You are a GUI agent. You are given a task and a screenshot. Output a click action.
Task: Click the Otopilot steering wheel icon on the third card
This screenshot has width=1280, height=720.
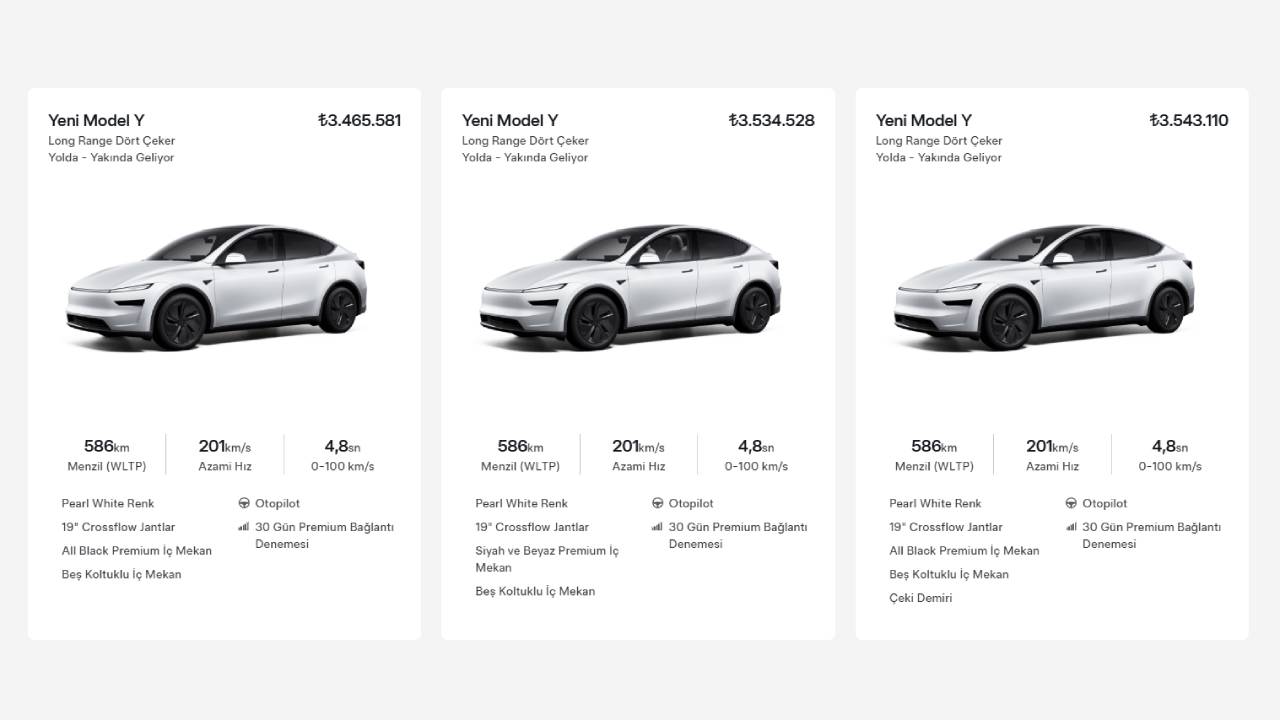click(1071, 503)
